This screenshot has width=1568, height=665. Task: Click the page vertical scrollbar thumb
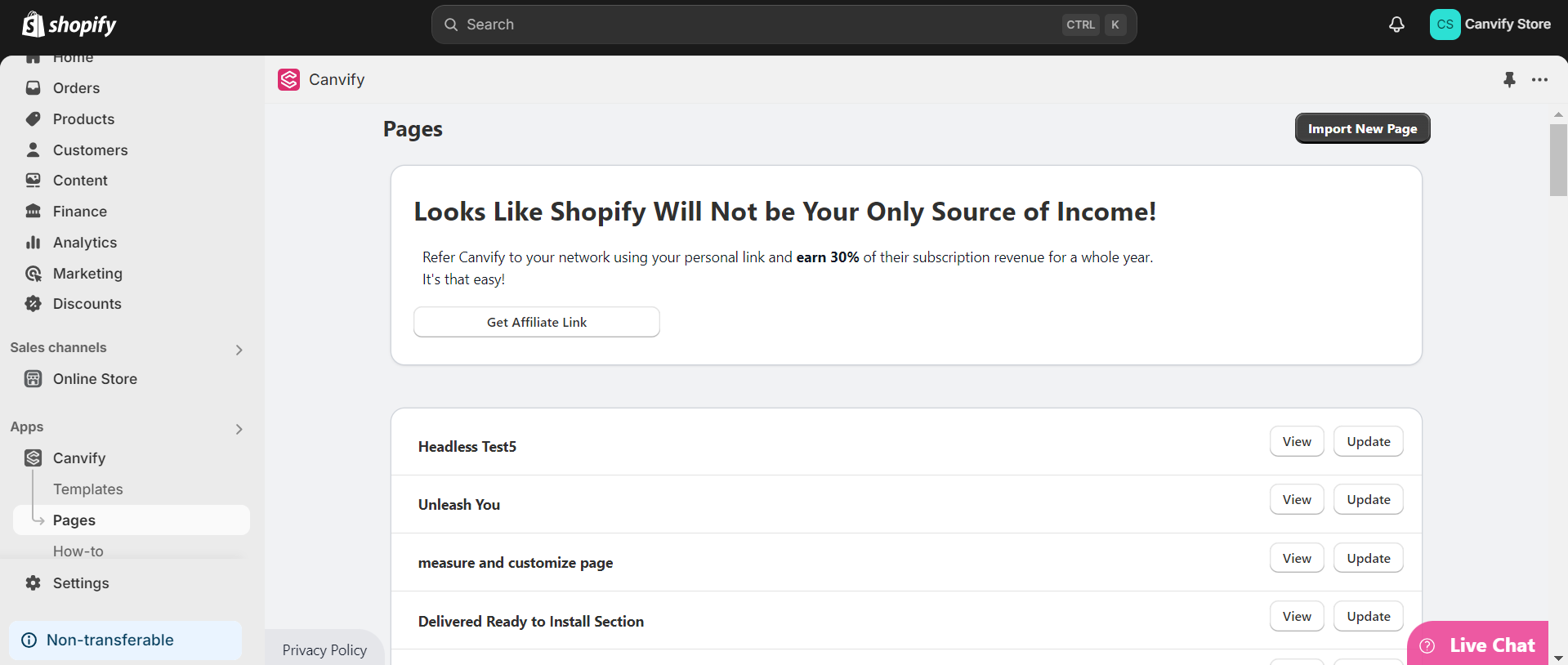point(1558,160)
